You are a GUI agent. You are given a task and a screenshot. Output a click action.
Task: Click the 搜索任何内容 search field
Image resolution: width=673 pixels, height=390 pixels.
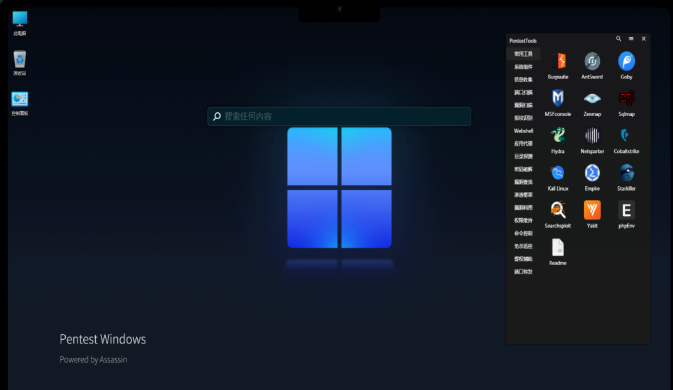pyautogui.click(x=339, y=116)
